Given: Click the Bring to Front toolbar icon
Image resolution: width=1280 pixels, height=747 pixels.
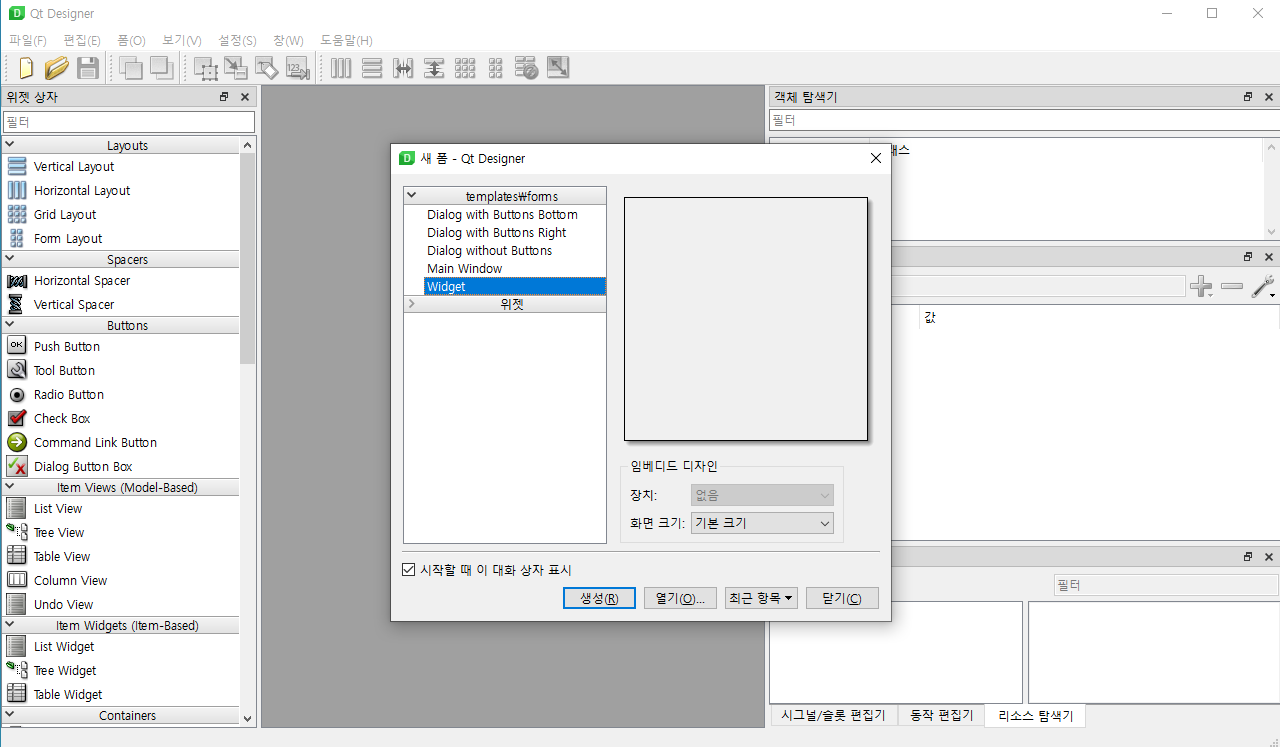Looking at the screenshot, I should click(162, 68).
